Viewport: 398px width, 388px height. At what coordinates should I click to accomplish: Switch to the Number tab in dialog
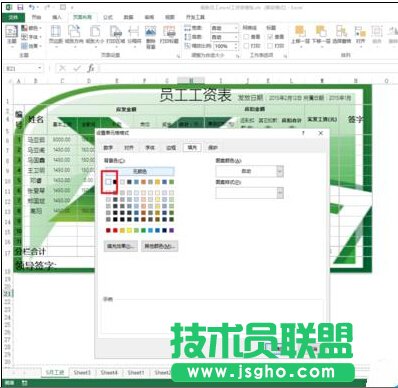108,147
